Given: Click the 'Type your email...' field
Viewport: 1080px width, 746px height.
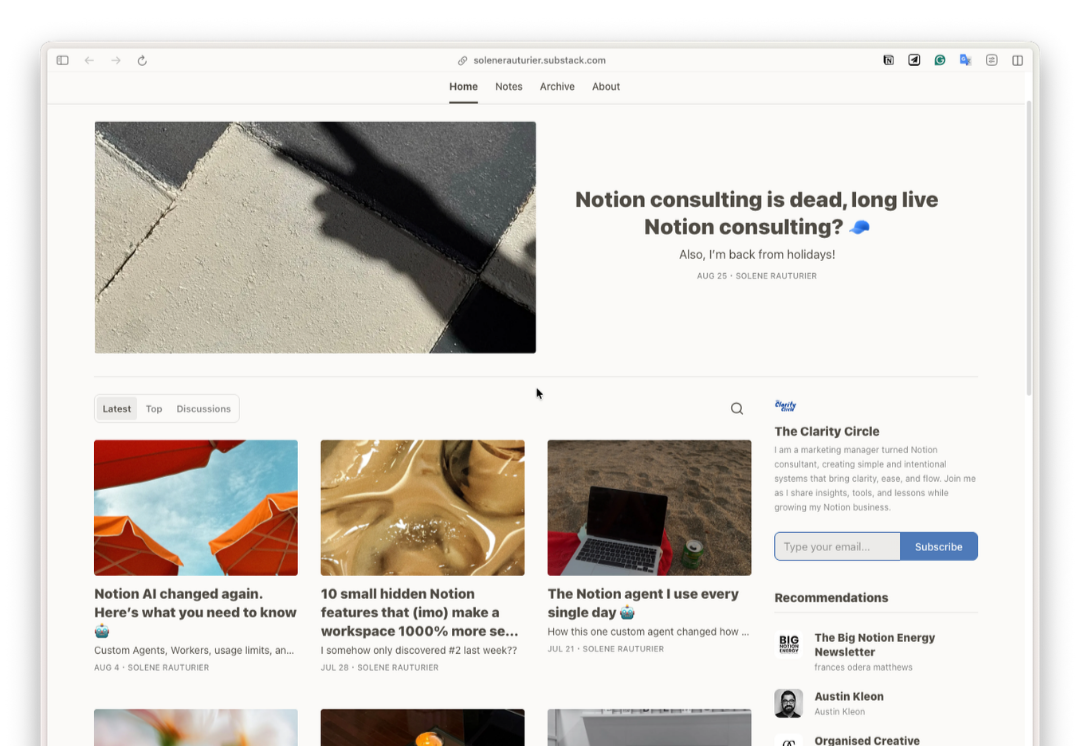Looking at the screenshot, I should 838,546.
